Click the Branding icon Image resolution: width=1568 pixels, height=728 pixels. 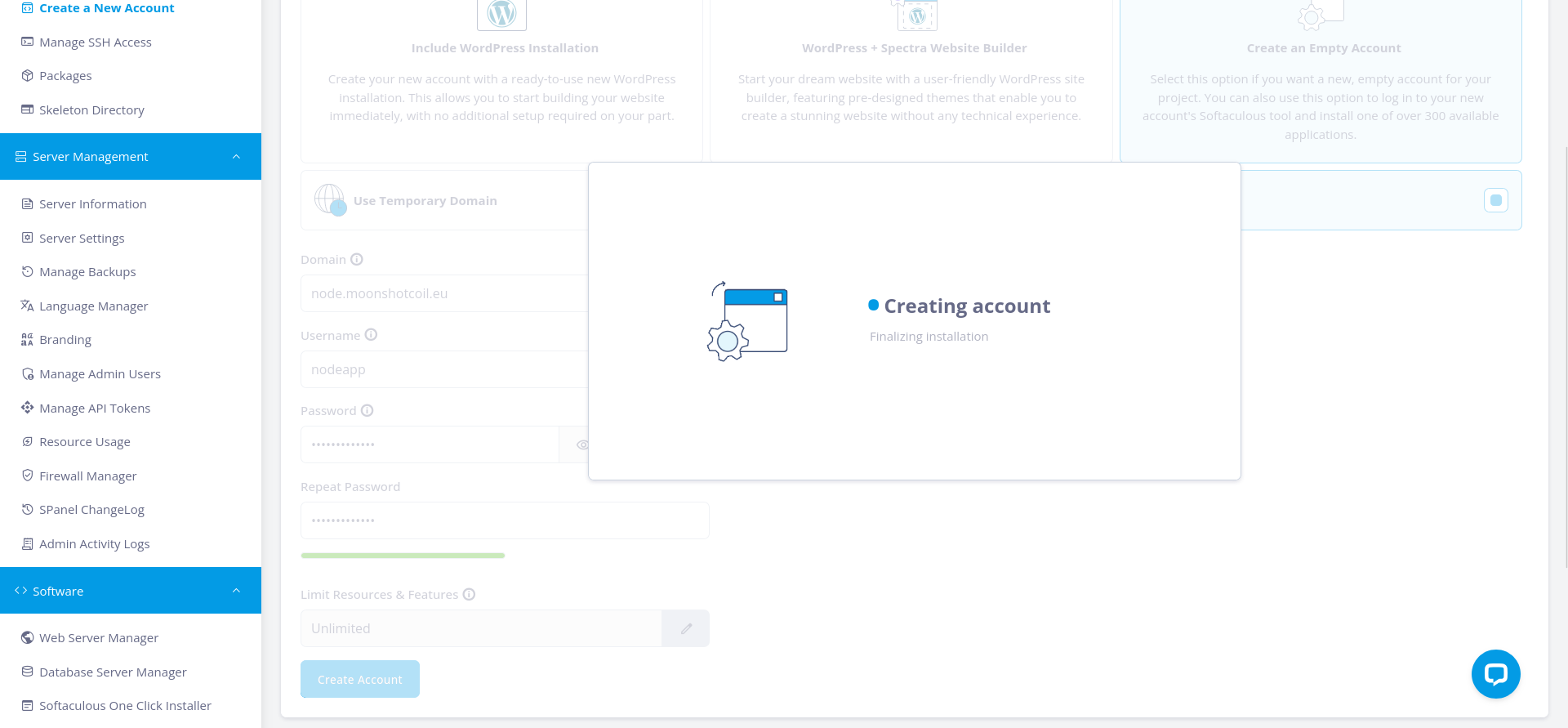coord(27,339)
